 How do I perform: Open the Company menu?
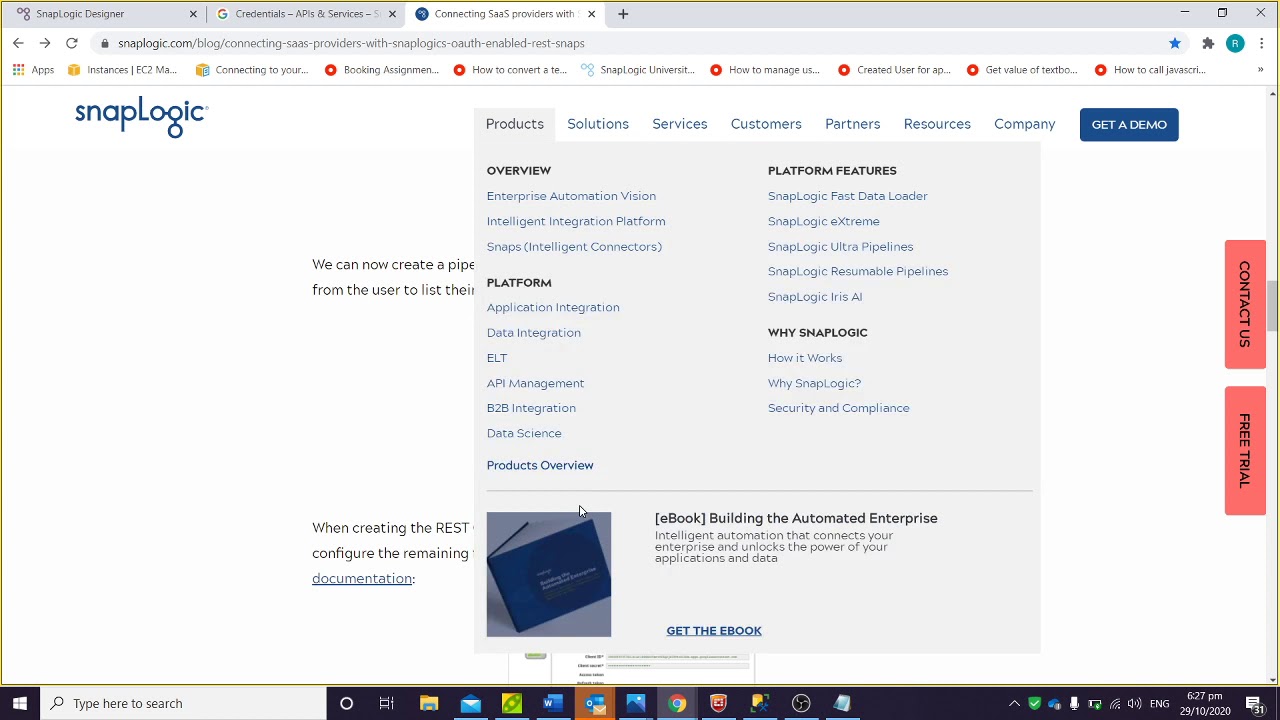click(x=1025, y=124)
